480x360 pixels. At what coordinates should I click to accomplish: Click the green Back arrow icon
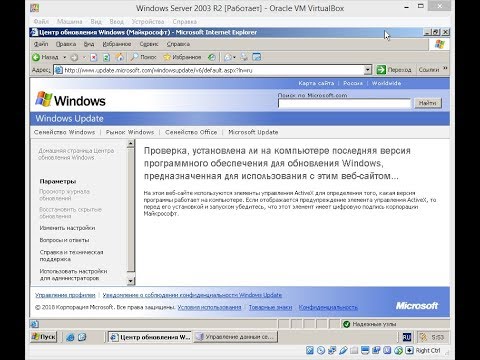click(36, 57)
